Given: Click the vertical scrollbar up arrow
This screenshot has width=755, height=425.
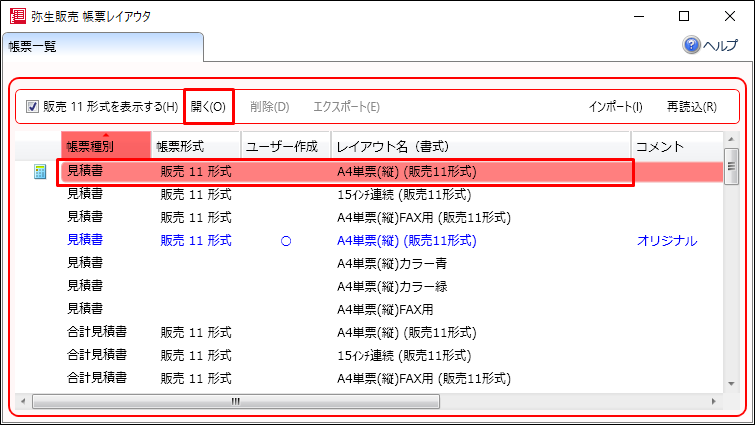Looking at the screenshot, I should [x=731, y=139].
